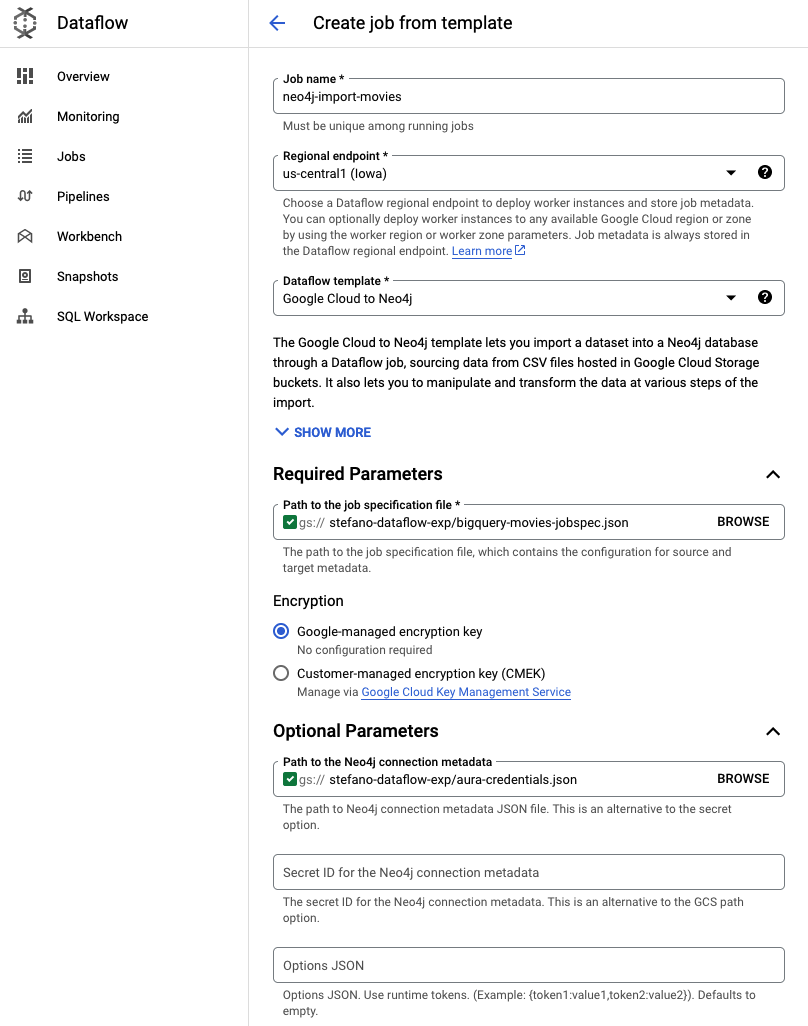Click the Dataflow logo icon
The image size is (808, 1026).
click(x=25, y=22)
